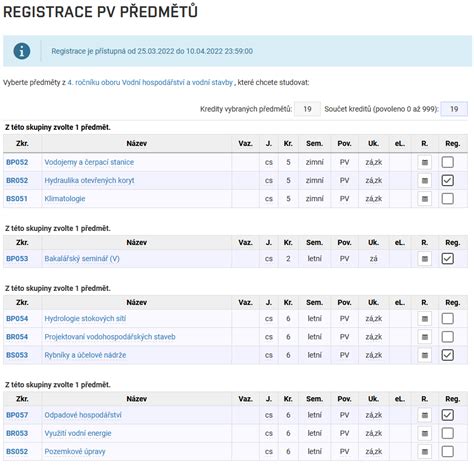Image resolution: width=474 pixels, height=465 pixels.
Task: Open the Bakalářský seminář (V) course link
Action: [82, 259]
